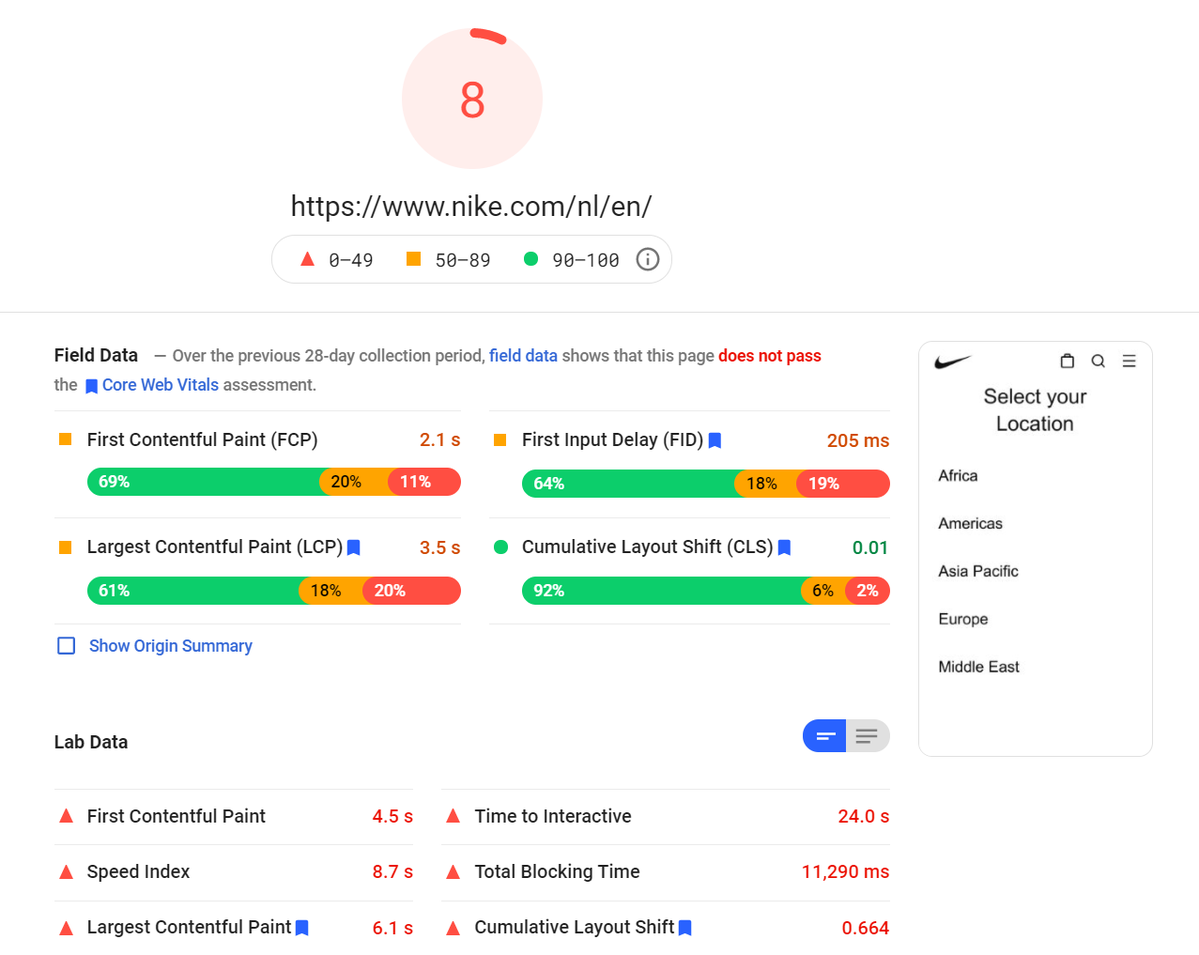This screenshot has width=1199, height=955.
Task: Click the orange square icon beside LCP
Action: pyautogui.click(x=66, y=547)
